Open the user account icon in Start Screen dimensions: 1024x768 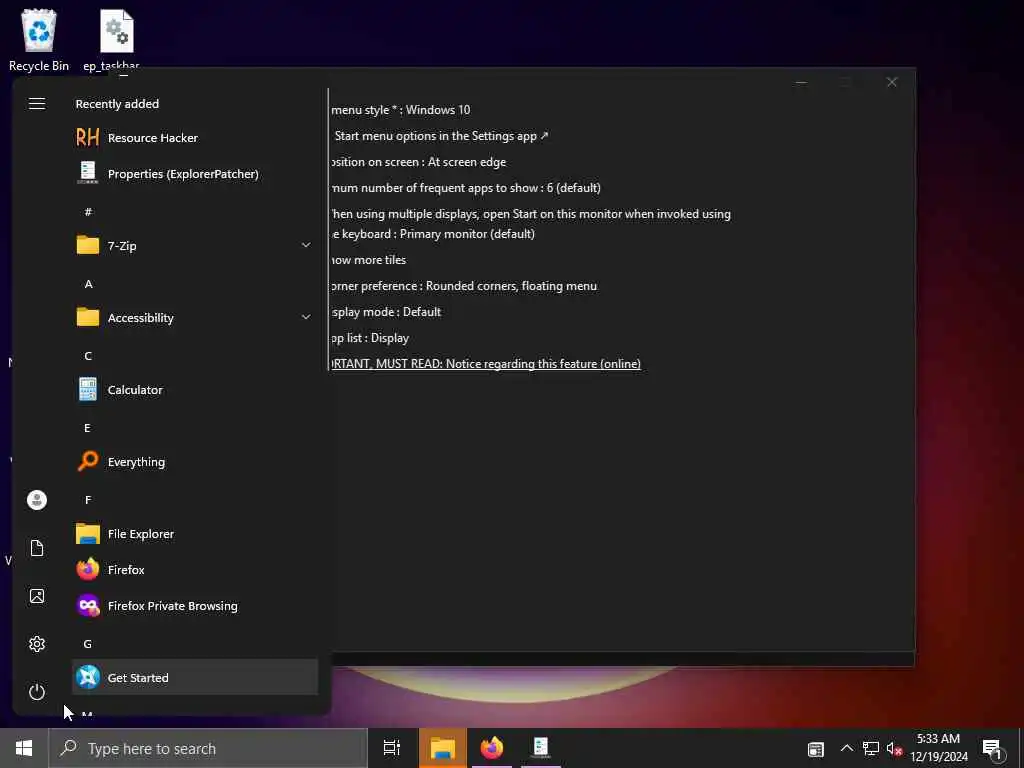point(37,500)
